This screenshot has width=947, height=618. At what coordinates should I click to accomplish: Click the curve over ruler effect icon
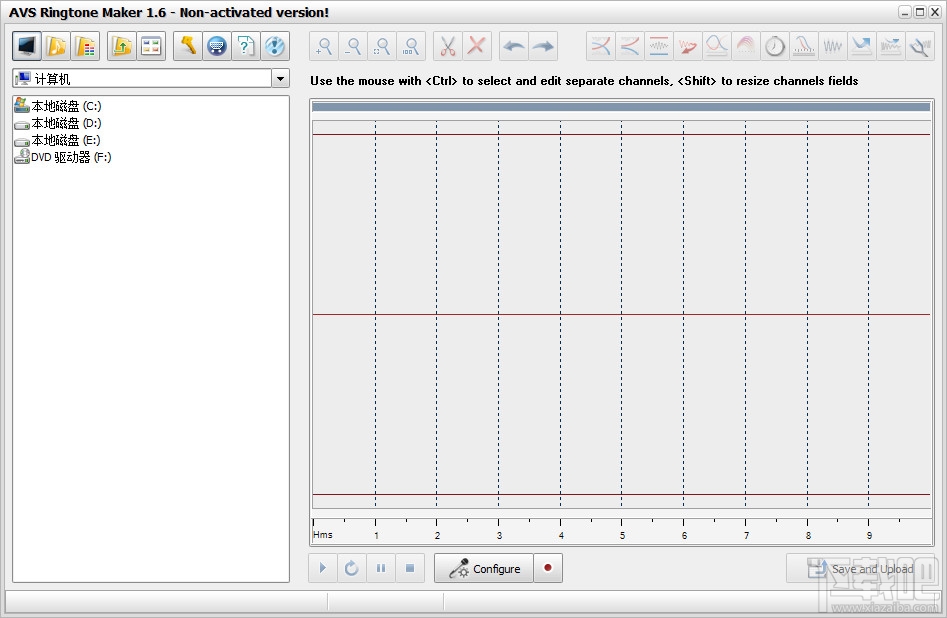pyautogui.click(x=804, y=46)
